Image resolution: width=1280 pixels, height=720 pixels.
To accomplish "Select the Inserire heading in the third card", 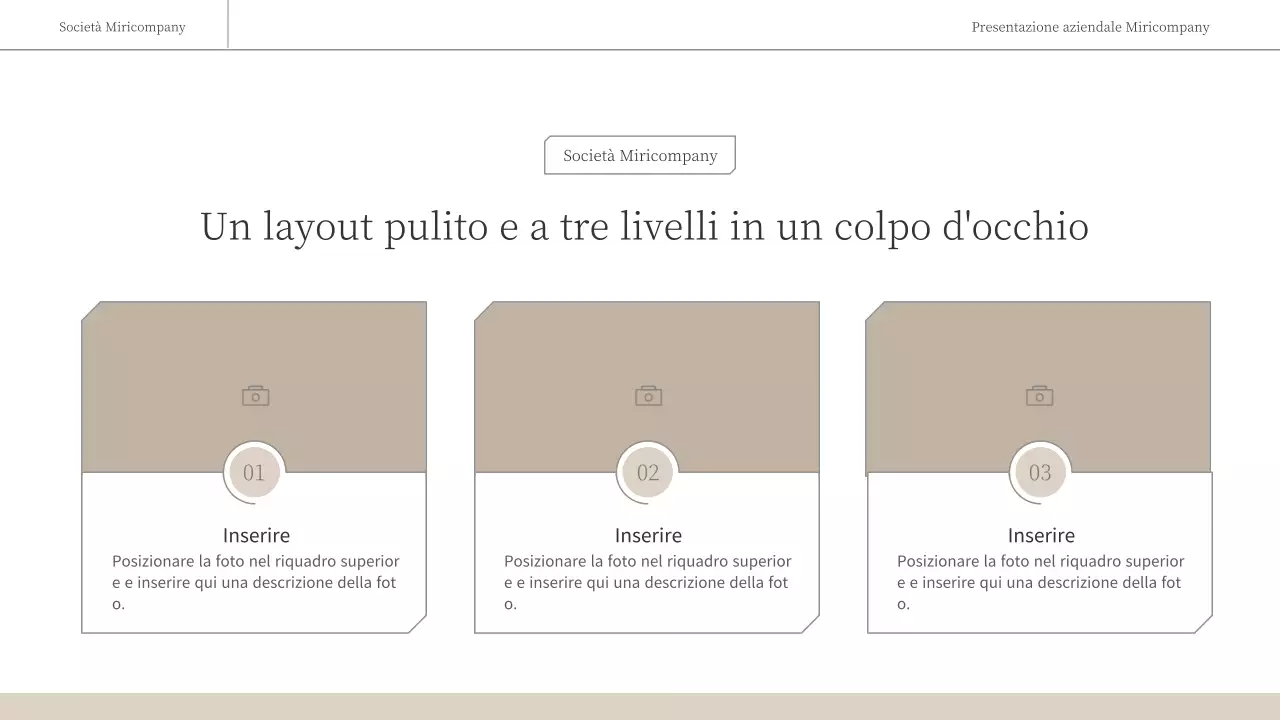I will pos(1040,535).
